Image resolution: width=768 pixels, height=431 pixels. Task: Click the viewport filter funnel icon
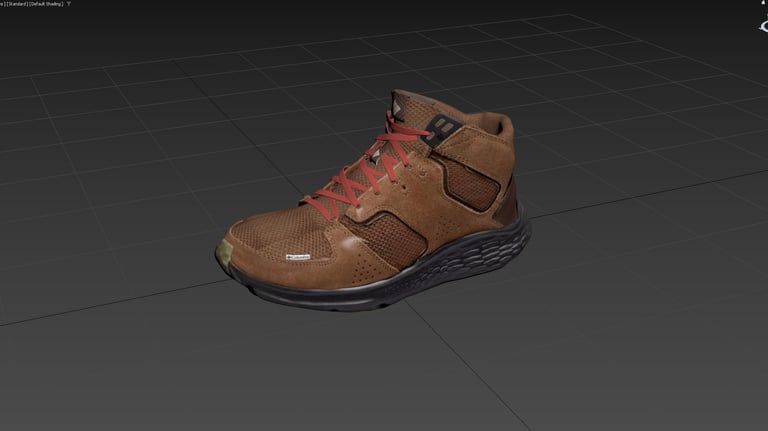click(x=69, y=4)
